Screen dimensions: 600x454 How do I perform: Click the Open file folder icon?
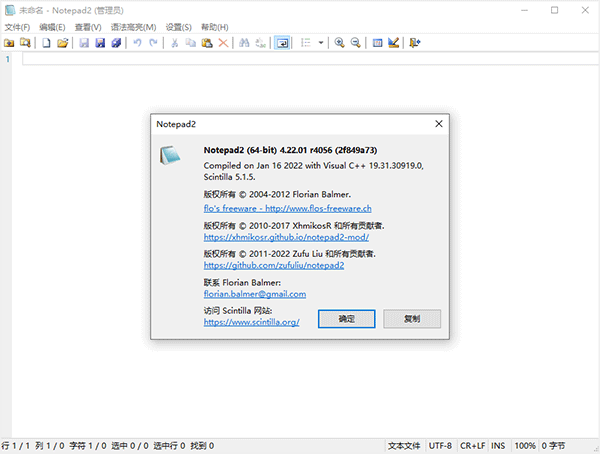tap(62, 43)
